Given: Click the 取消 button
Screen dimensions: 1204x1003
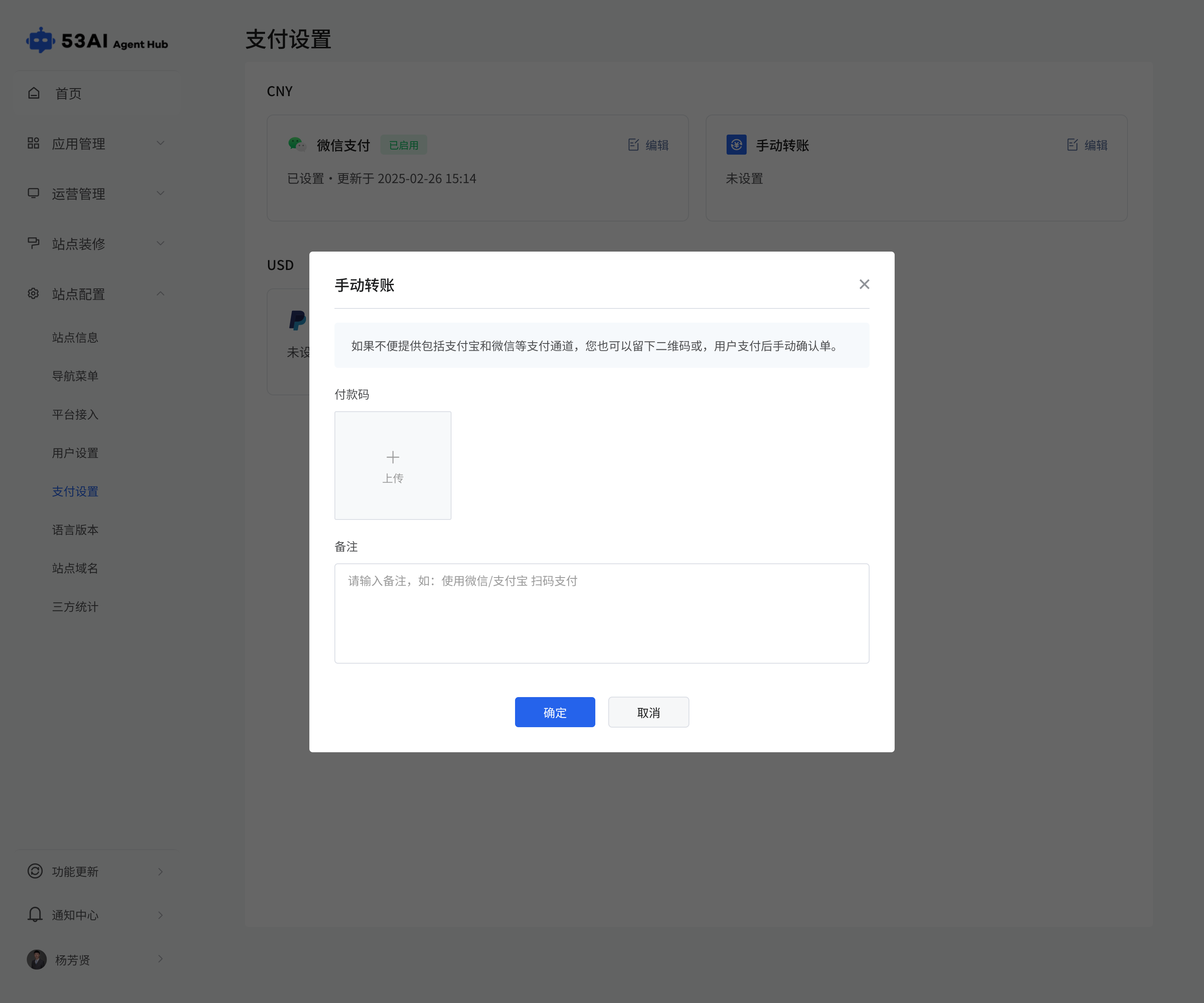Looking at the screenshot, I should tap(648, 712).
